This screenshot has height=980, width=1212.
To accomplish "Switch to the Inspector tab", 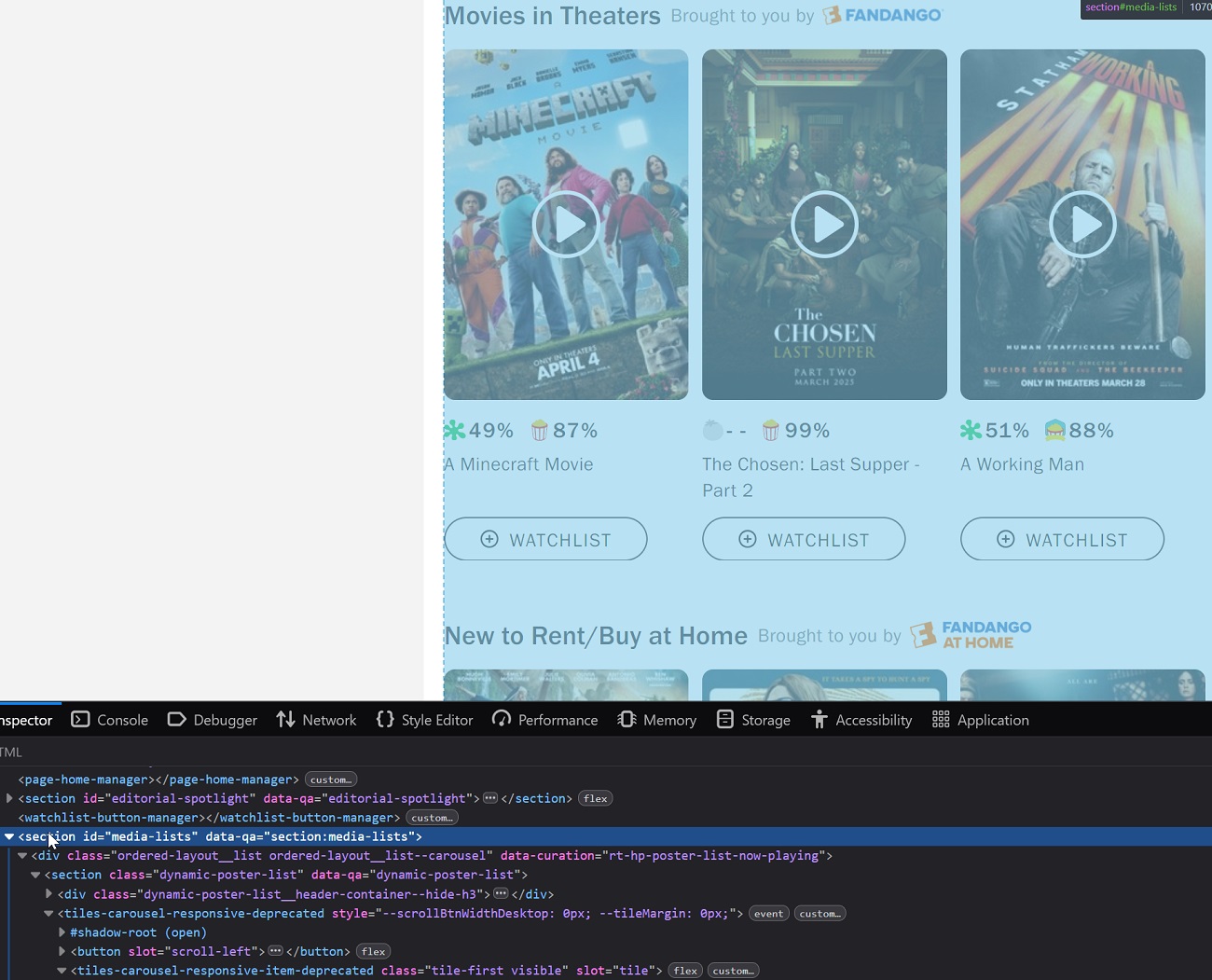I will pos(26,719).
